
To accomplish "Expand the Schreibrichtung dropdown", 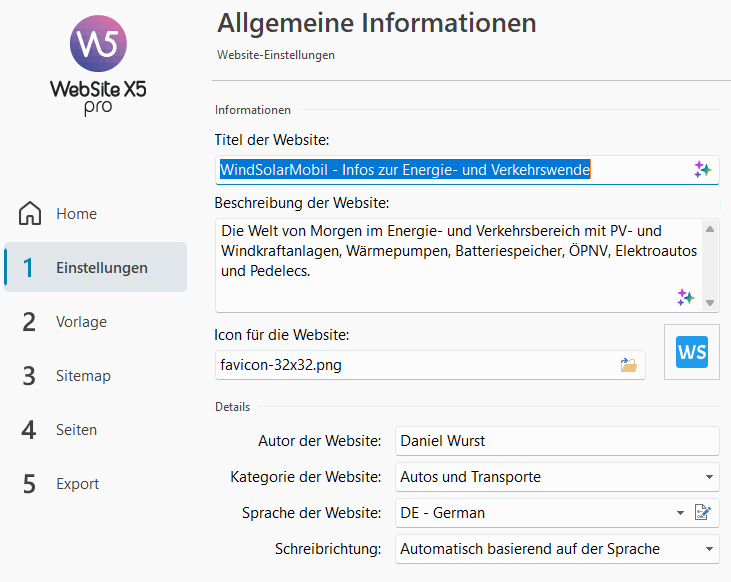I will click(709, 549).
